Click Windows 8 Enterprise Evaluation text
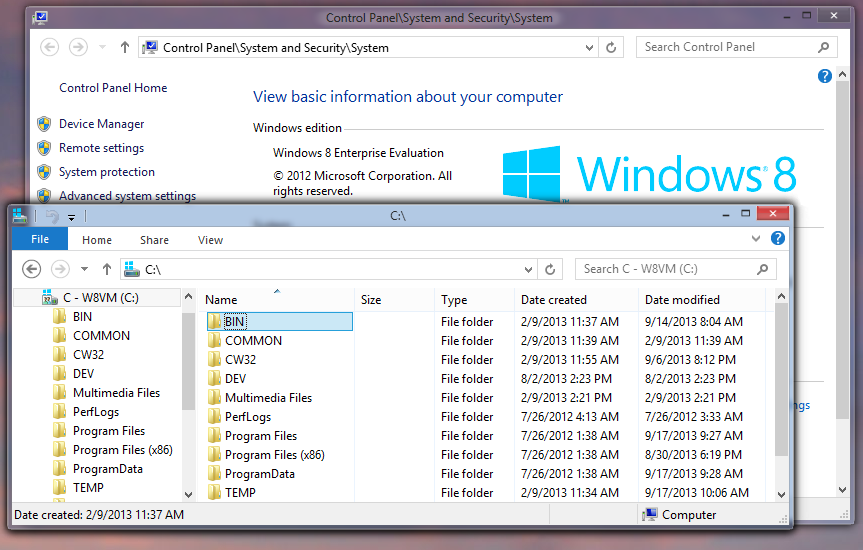The width and height of the screenshot is (863, 550). (x=358, y=153)
